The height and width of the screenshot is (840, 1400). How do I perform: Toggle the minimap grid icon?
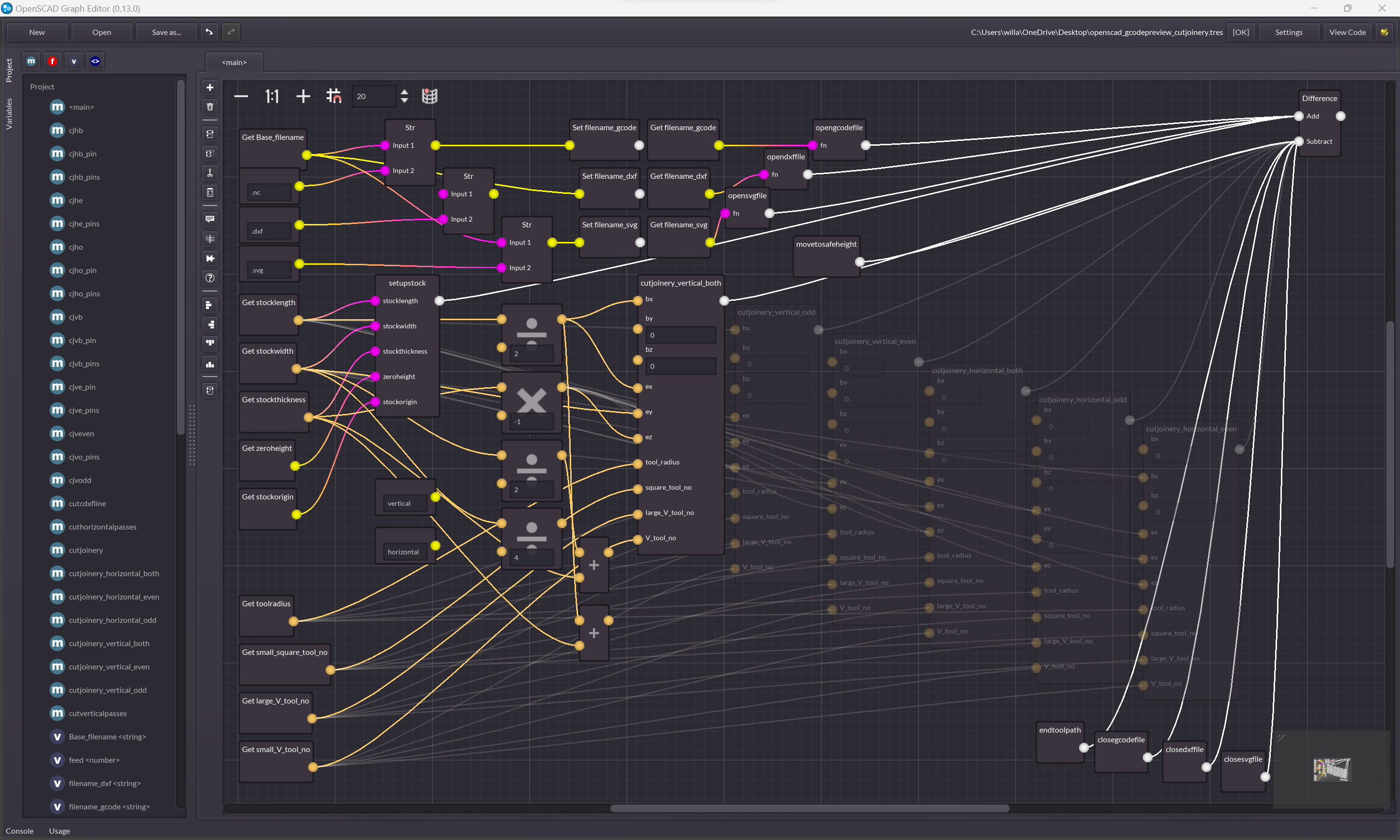[430, 96]
